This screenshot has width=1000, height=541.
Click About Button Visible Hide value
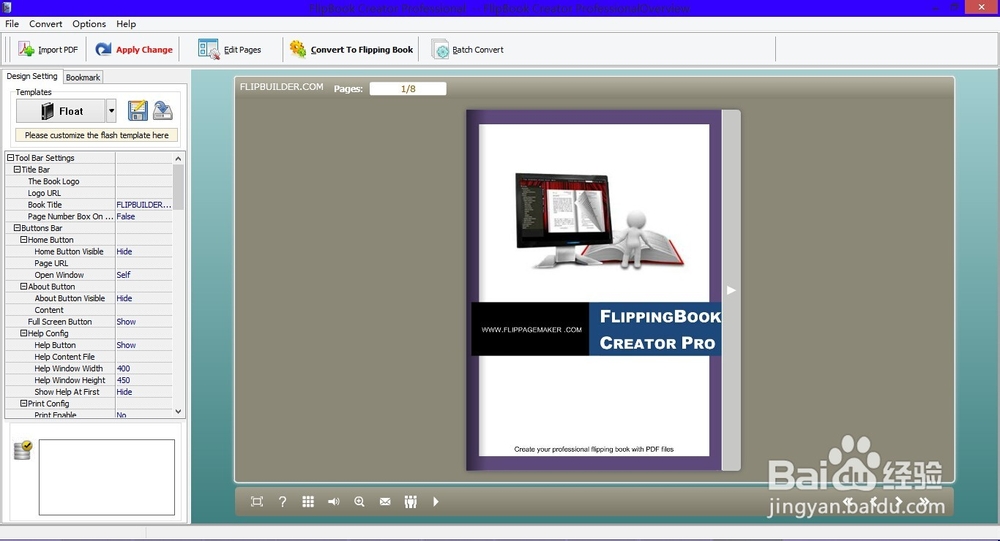click(x=124, y=298)
